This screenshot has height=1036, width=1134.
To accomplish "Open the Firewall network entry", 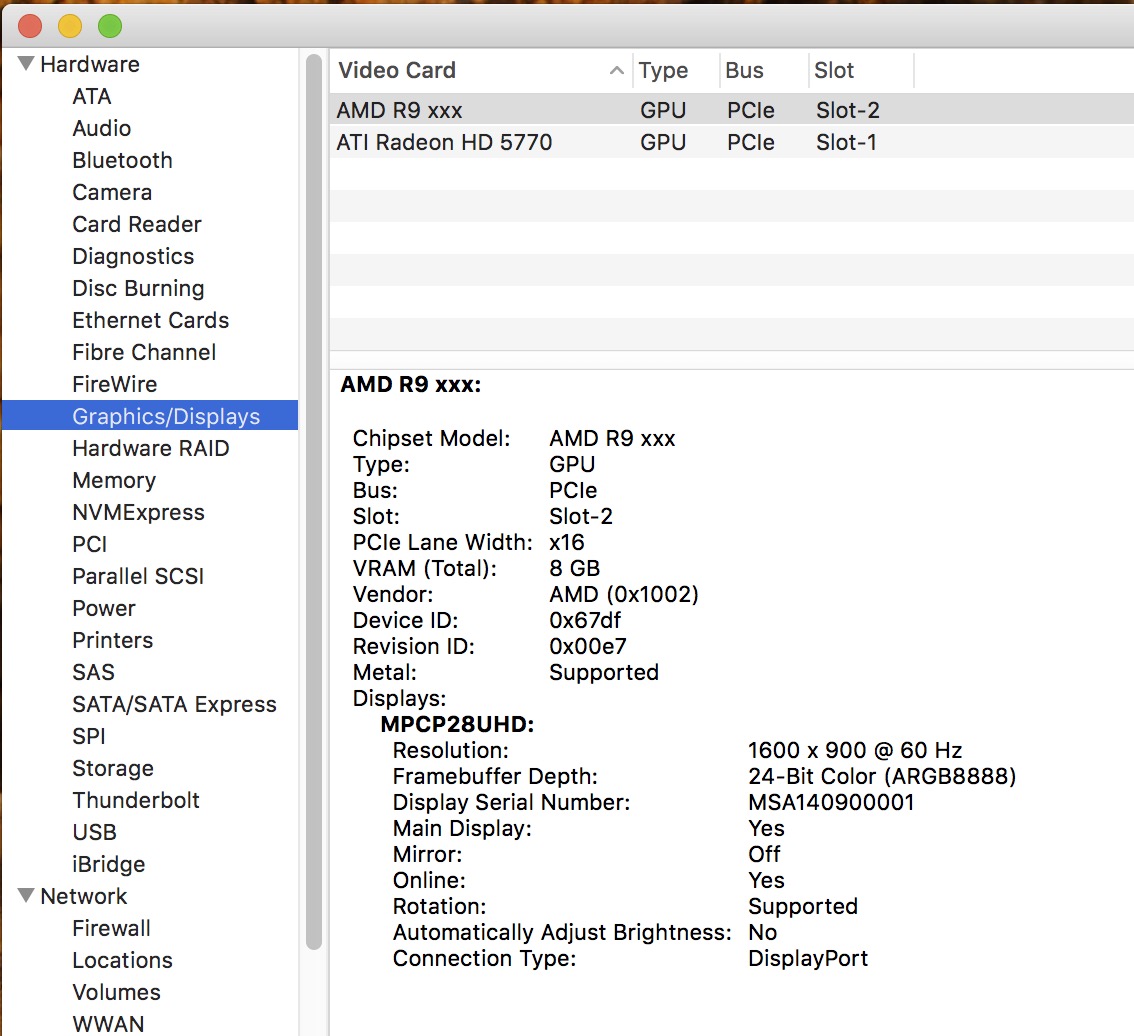I will [x=111, y=928].
